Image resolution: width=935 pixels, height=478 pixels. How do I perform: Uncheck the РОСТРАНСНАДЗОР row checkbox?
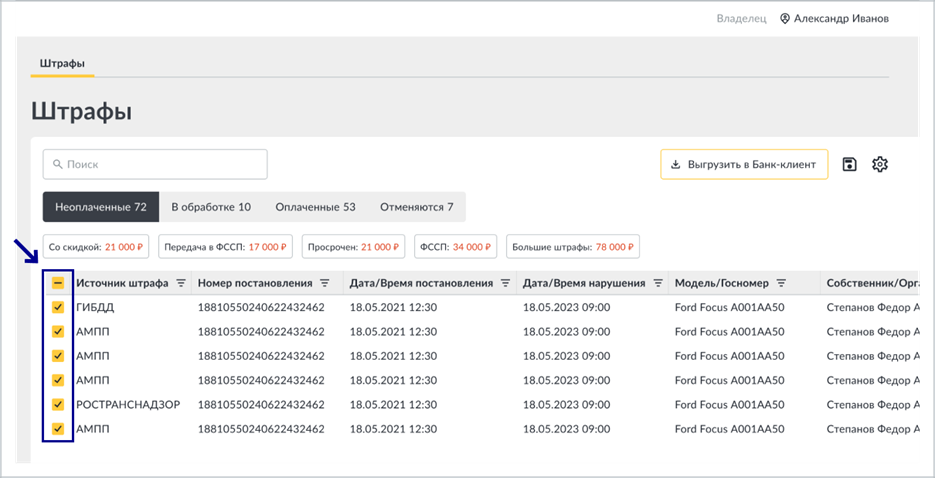tap(58, 405)
